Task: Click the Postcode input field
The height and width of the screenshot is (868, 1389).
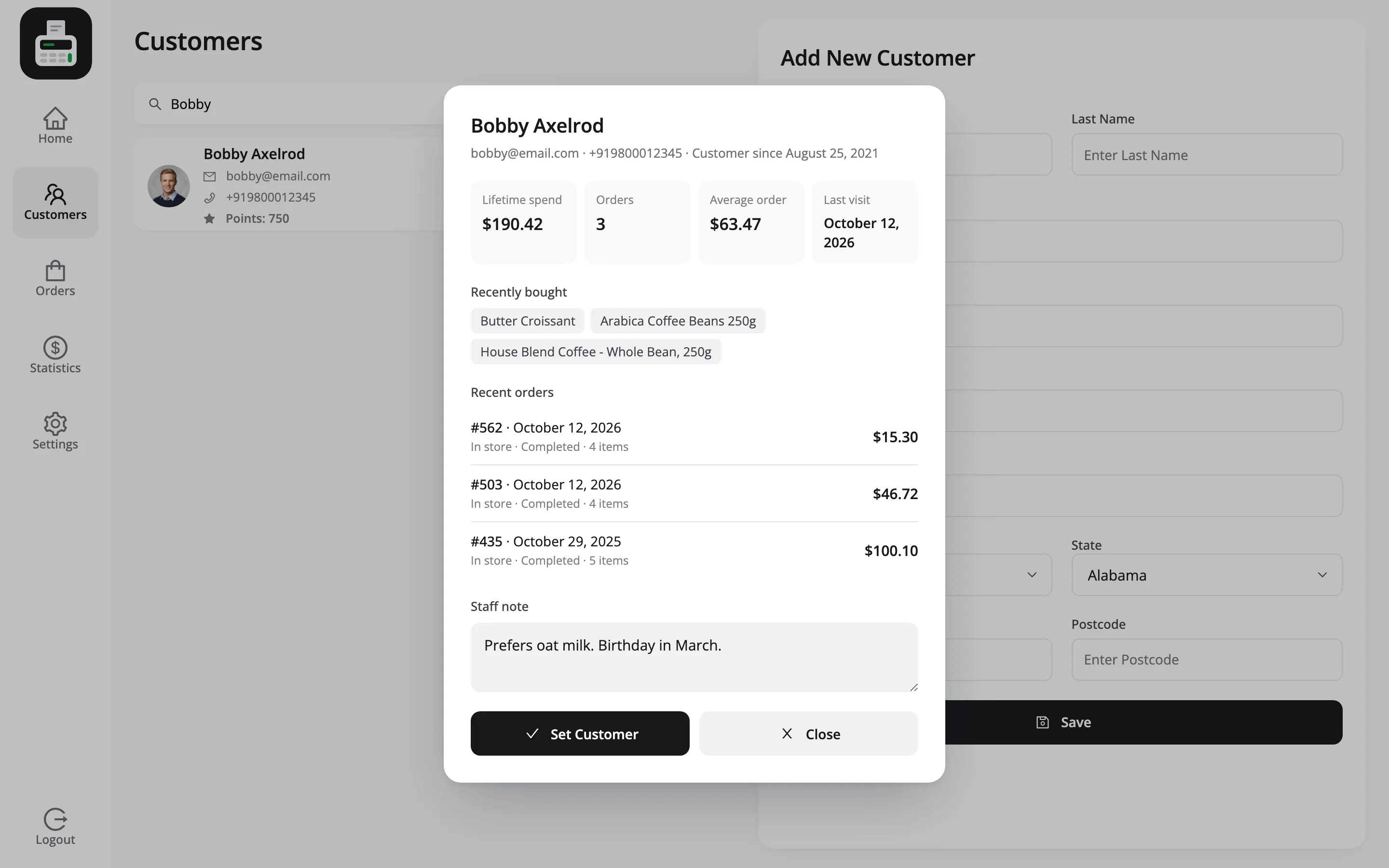Action: pyautogui.click(x=1207, y=660)
